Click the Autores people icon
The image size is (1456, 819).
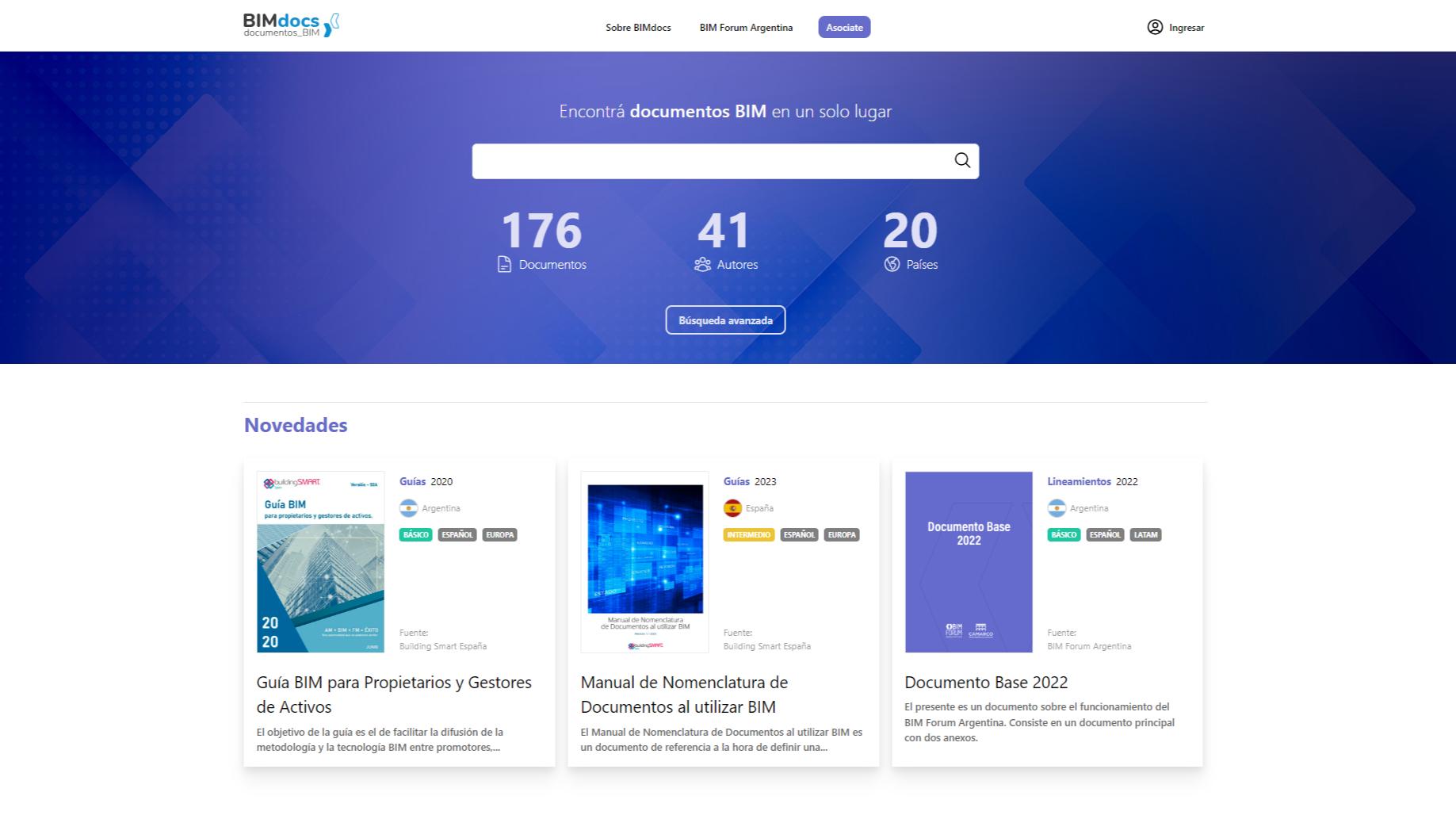point(702,265)
